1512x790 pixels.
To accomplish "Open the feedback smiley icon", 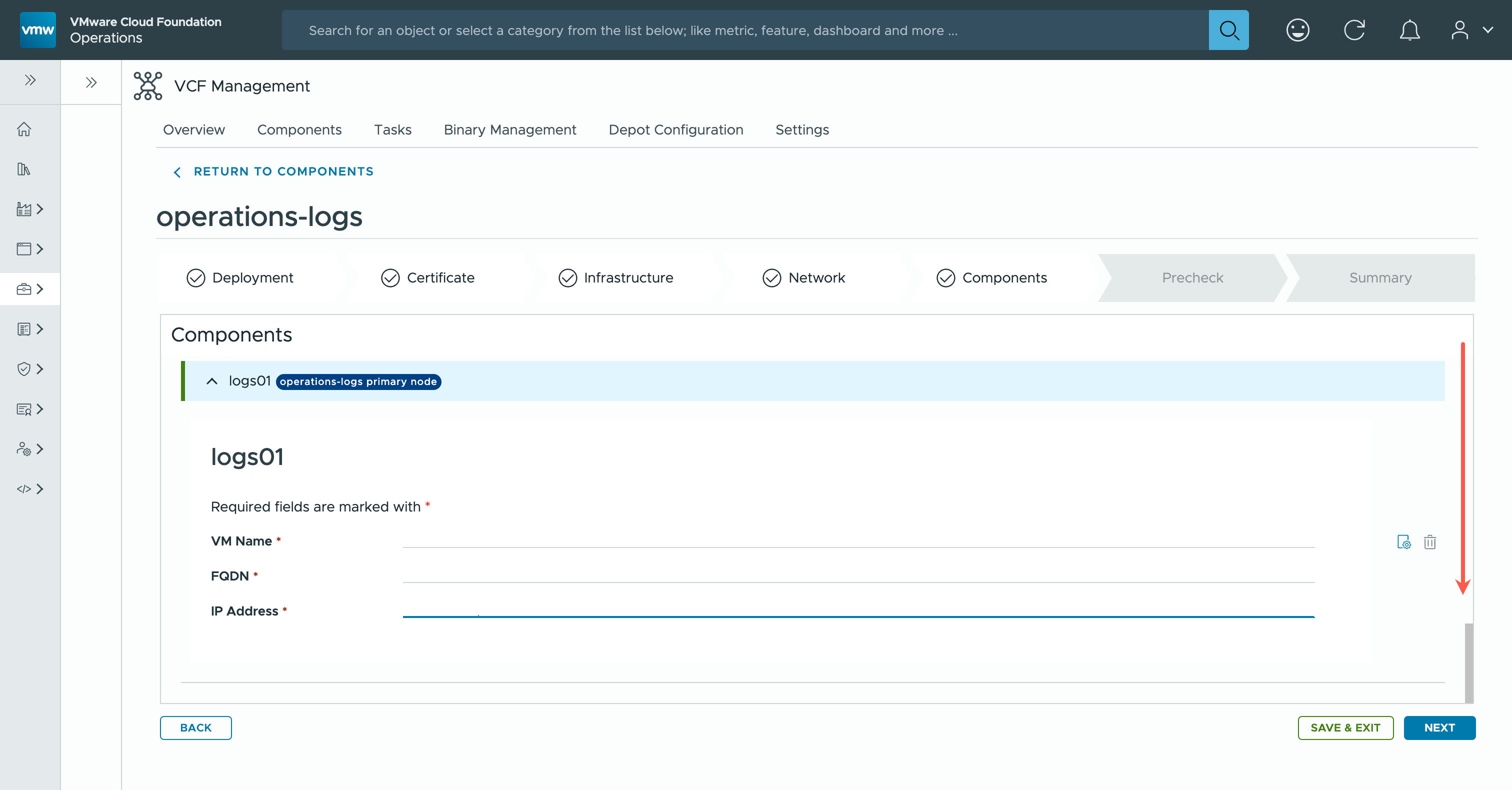I will click(x=1297, y=30).
